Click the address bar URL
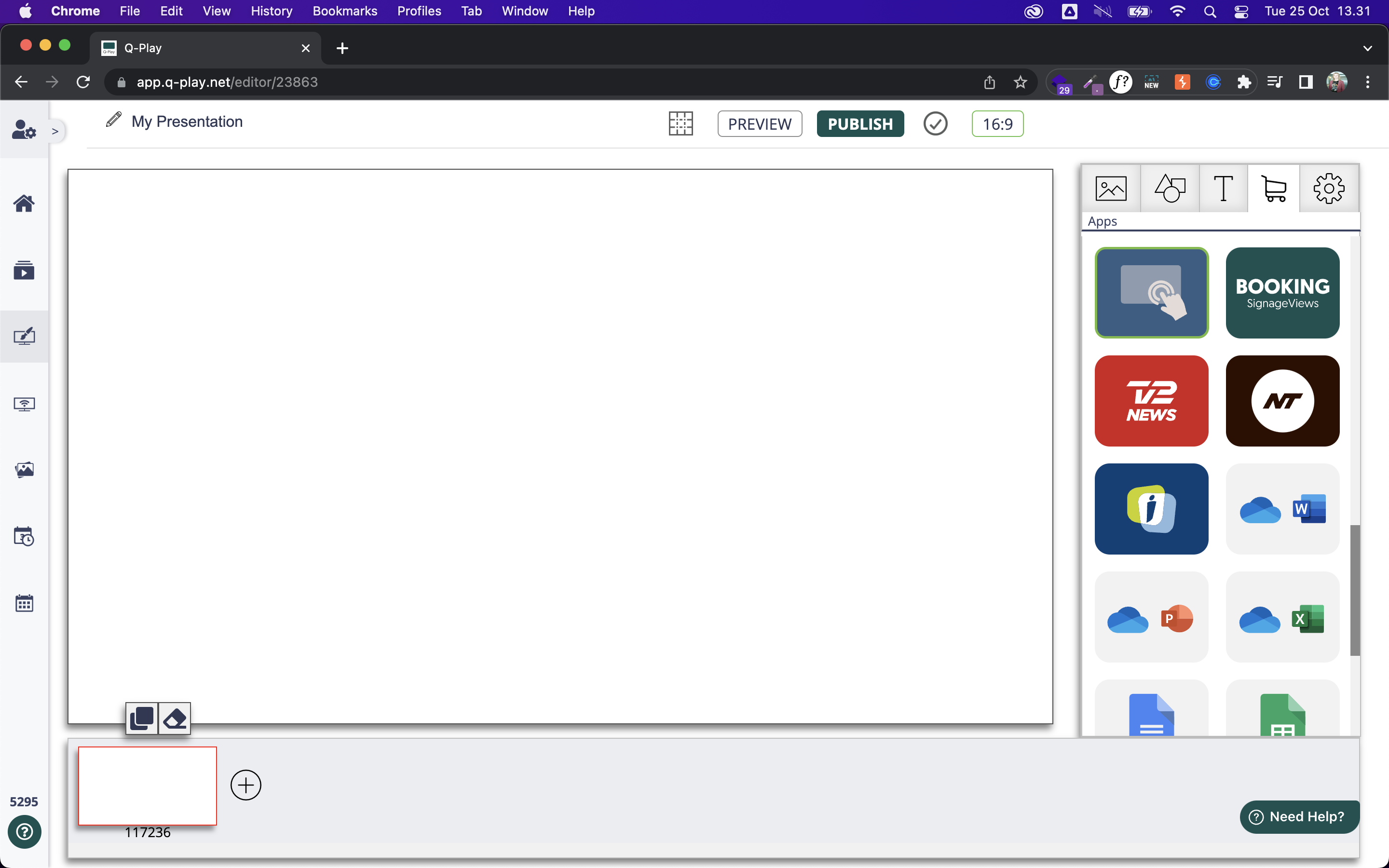1389x868 pixels. (227, 82)
